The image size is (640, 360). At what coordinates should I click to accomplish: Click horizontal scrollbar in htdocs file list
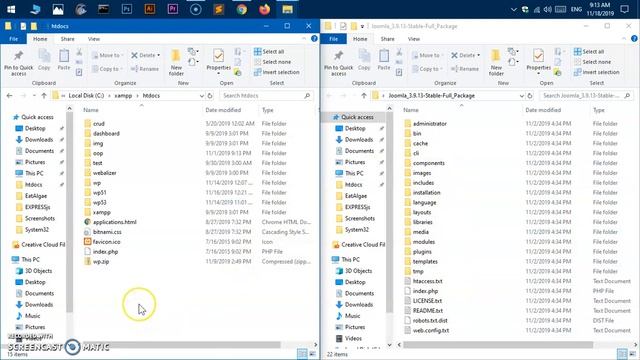182,345
